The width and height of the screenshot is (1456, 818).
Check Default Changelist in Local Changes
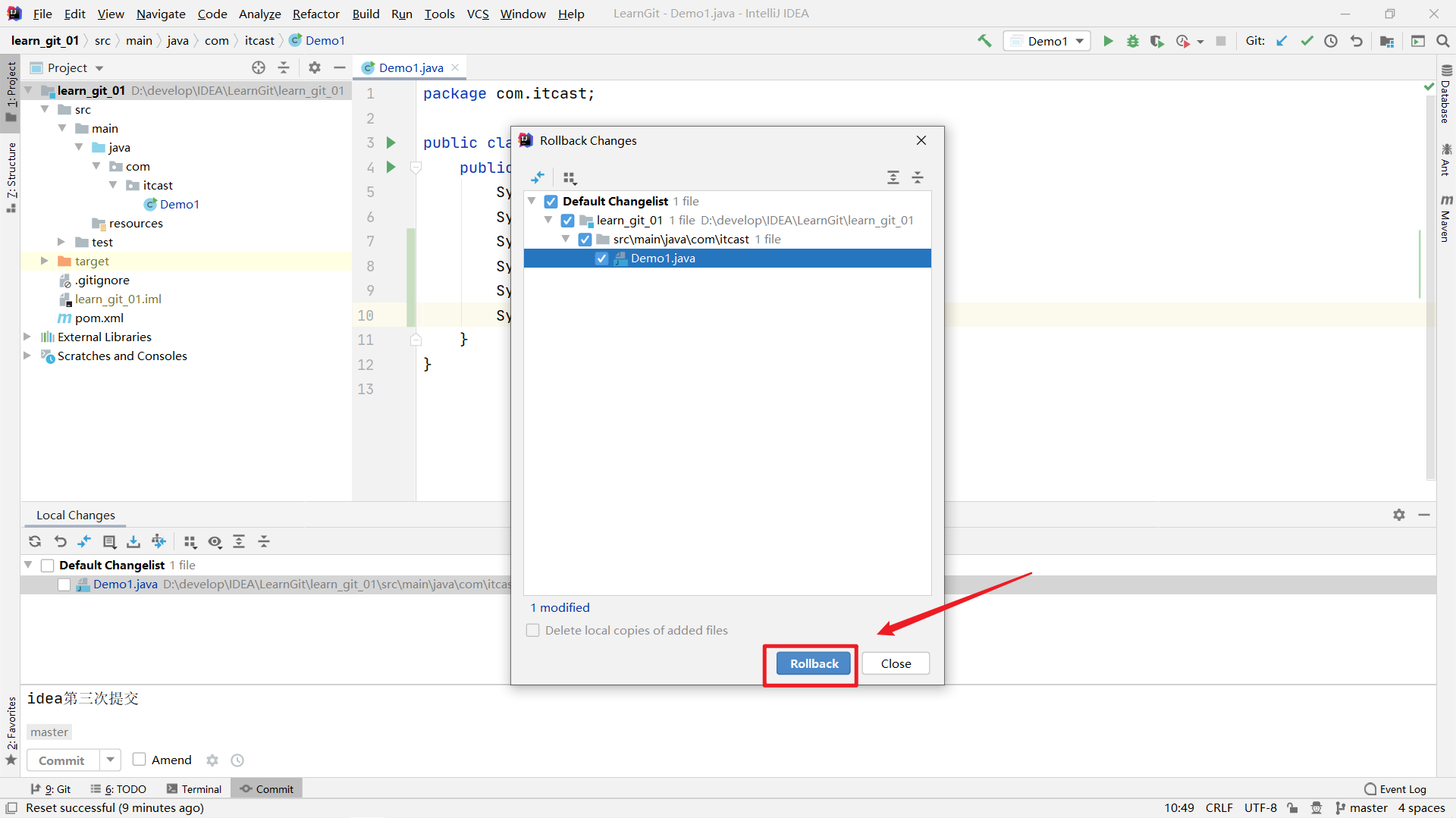47,566
